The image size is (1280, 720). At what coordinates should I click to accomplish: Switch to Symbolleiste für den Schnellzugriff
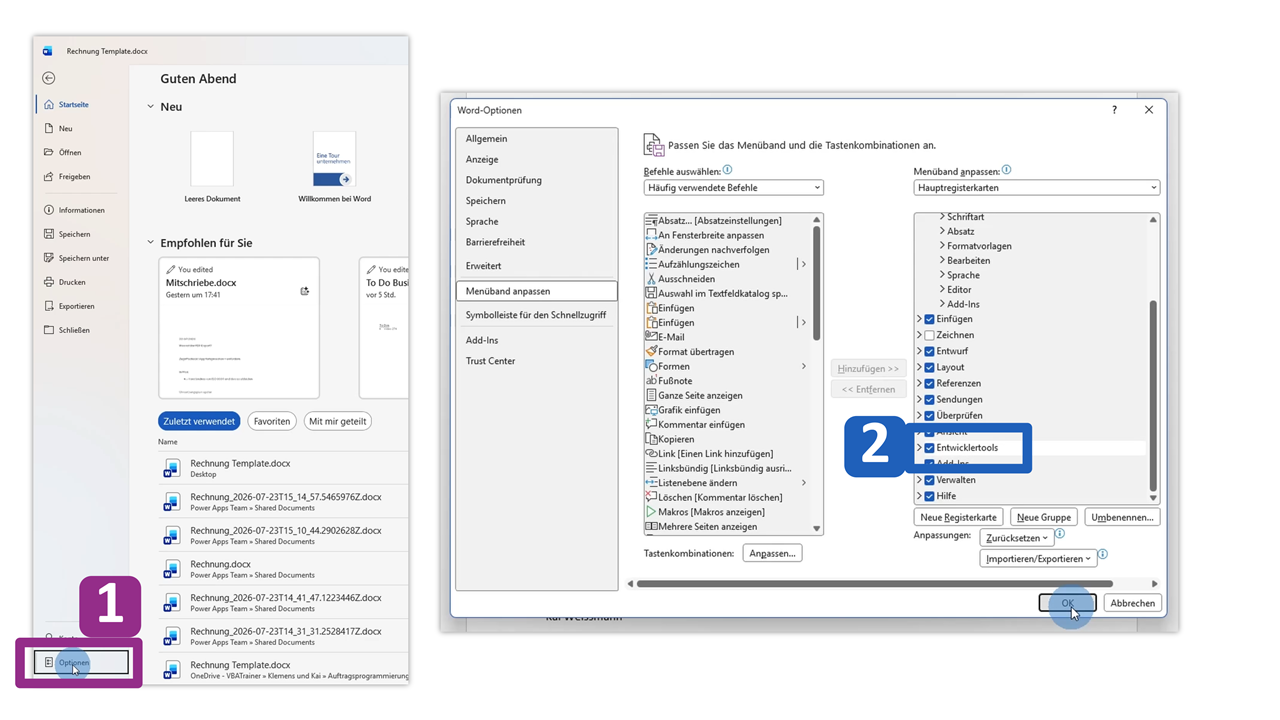(536, 315)
